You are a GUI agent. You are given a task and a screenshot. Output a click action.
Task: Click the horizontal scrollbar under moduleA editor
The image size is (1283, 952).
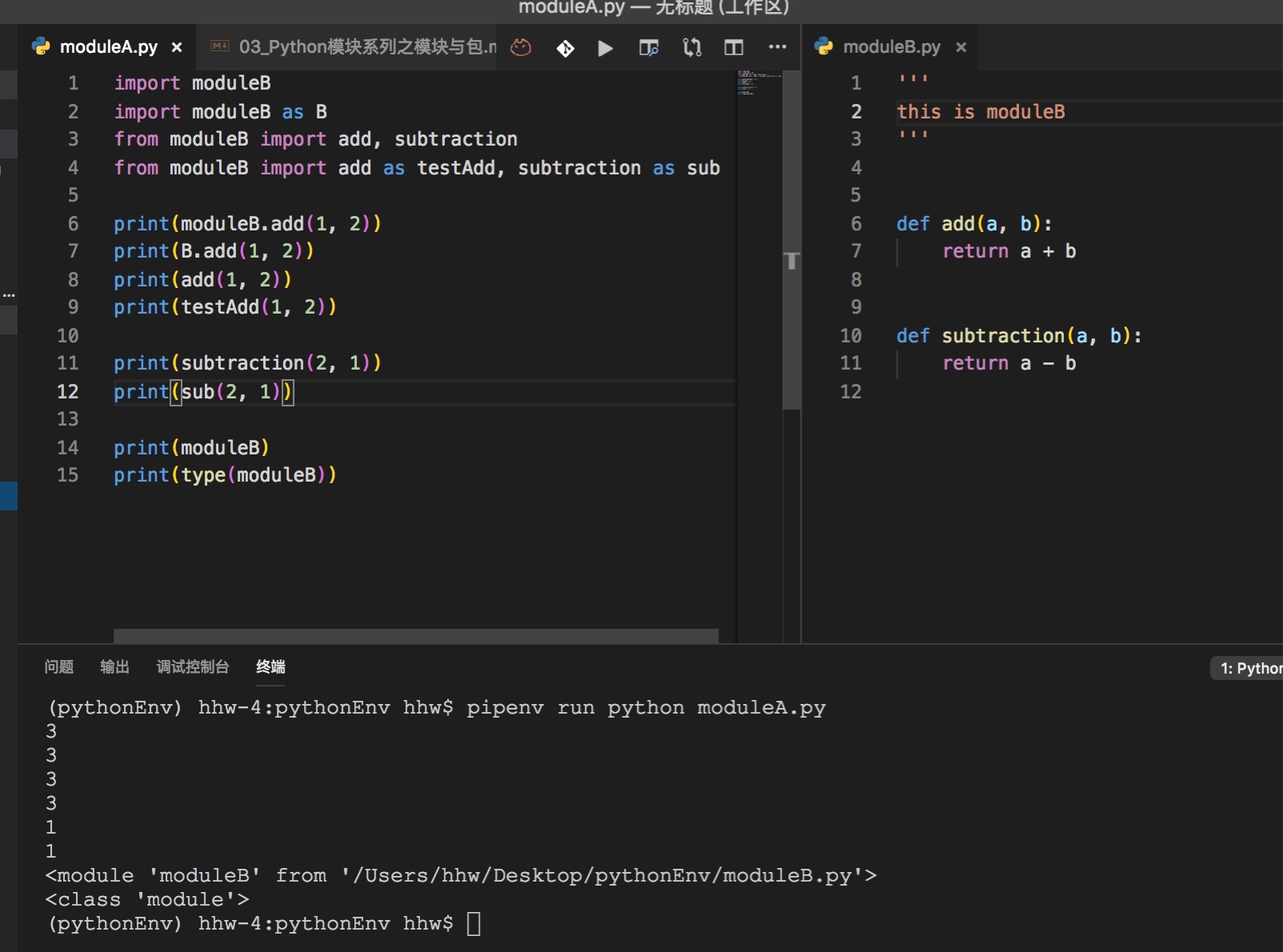click(415, 636)
